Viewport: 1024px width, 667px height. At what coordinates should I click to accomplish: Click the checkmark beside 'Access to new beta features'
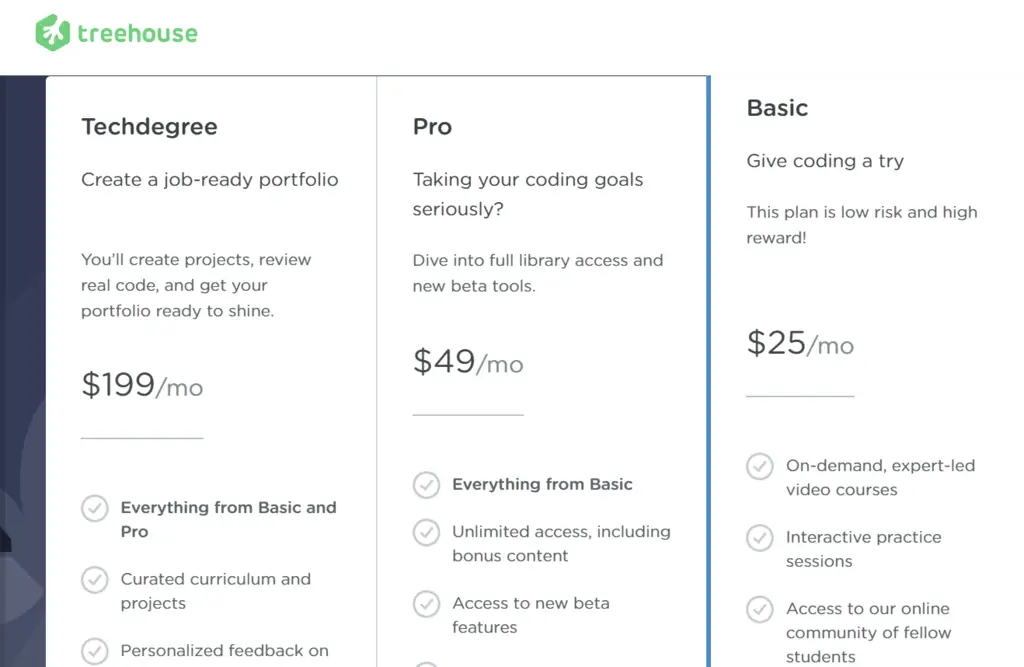point(426,604)
